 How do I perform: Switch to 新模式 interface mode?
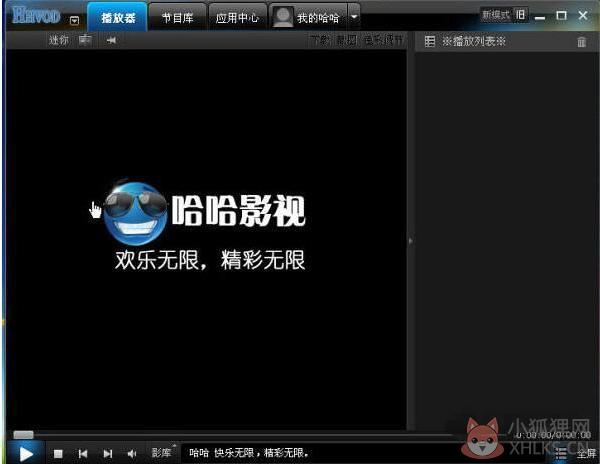(x=496, y=15)
